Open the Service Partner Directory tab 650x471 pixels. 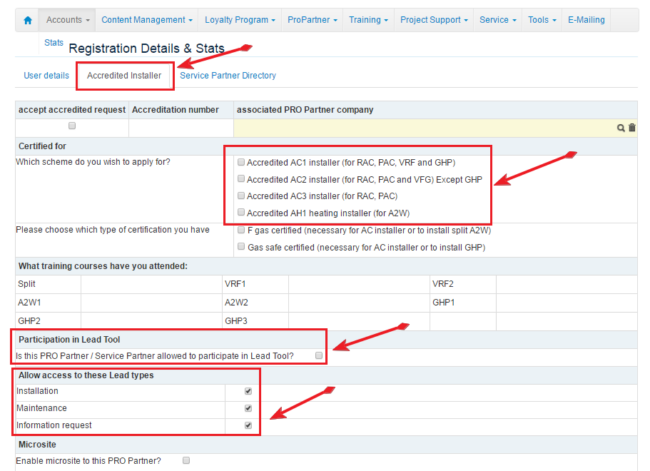pyautogui.click(x=228, y=76)
